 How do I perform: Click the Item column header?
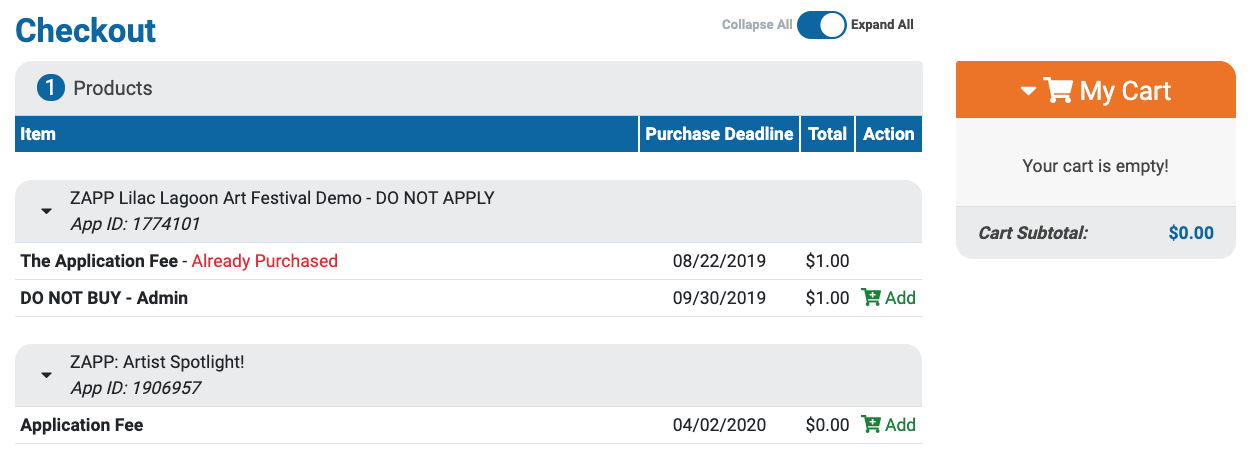click(x=38, y=134)
